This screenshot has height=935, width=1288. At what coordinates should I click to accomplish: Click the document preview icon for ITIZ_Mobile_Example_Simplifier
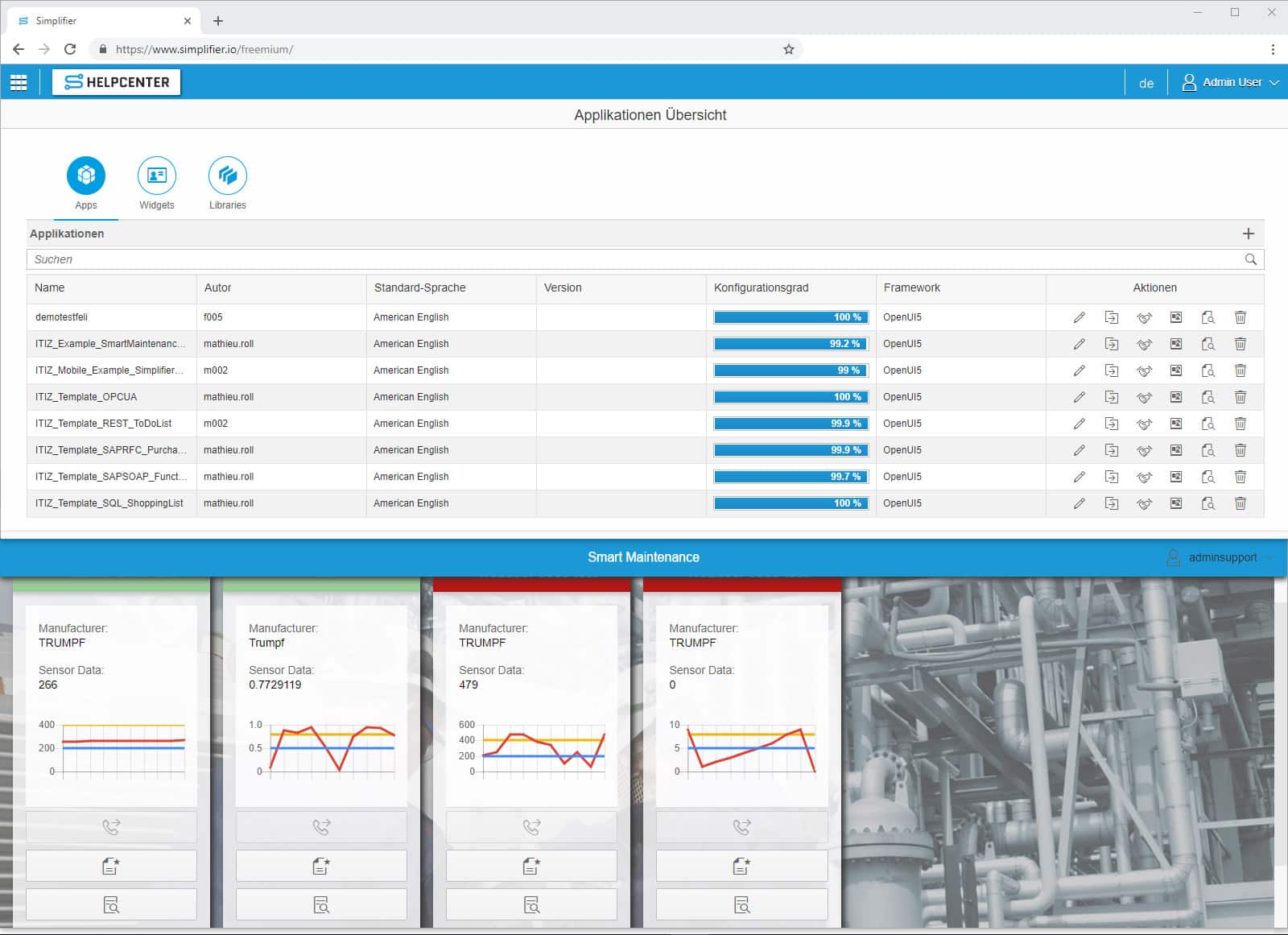[x=1207, y=370]
